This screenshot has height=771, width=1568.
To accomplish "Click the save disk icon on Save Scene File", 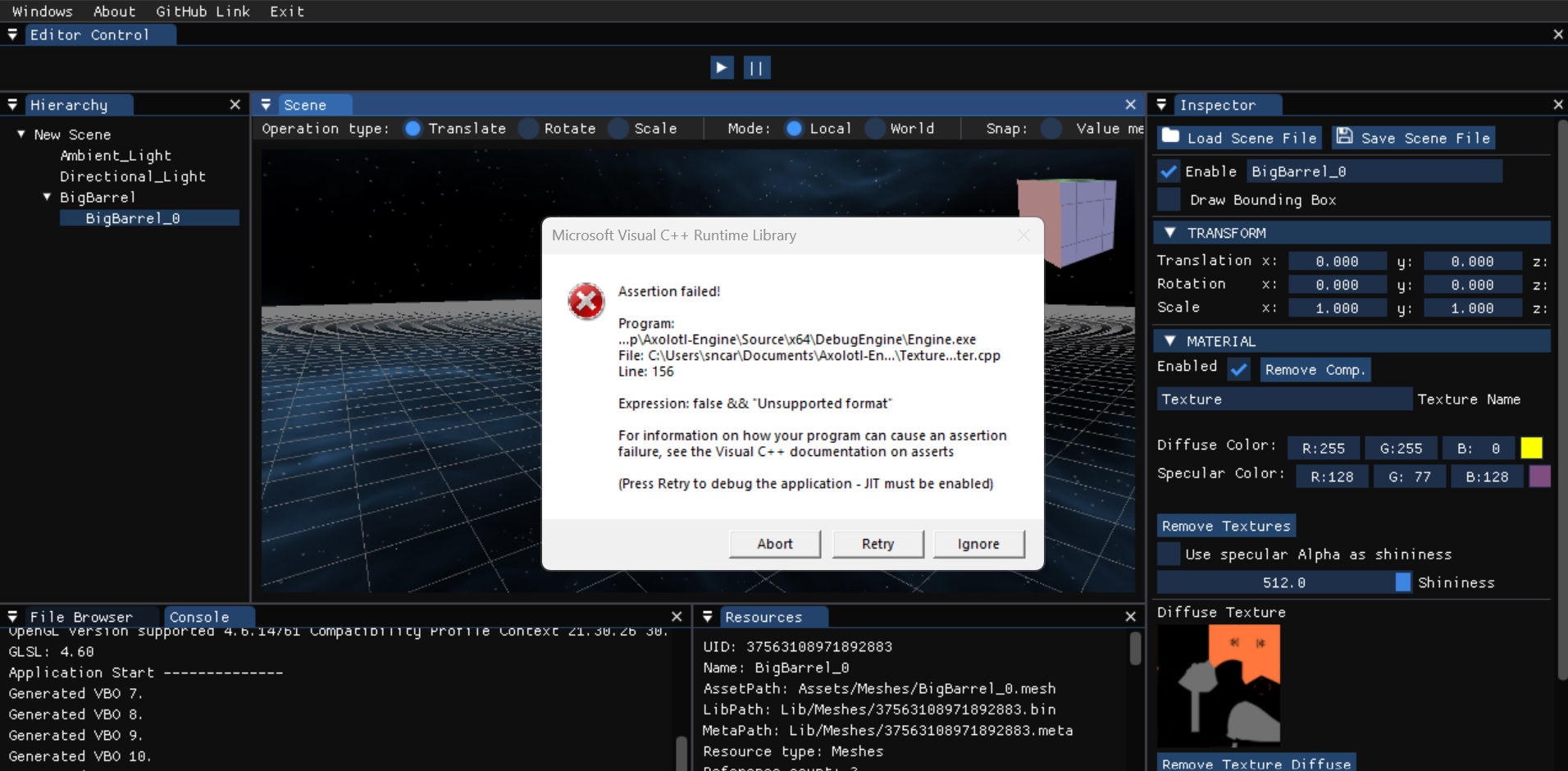I will click(1345, 136).
